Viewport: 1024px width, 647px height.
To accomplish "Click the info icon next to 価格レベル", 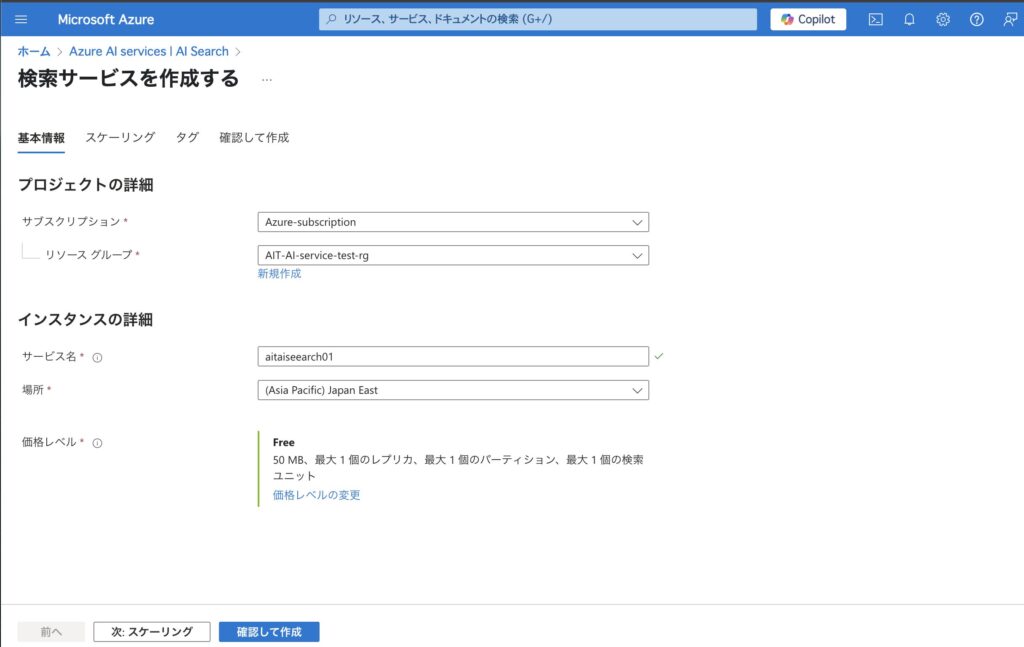I will coord(97,443).
